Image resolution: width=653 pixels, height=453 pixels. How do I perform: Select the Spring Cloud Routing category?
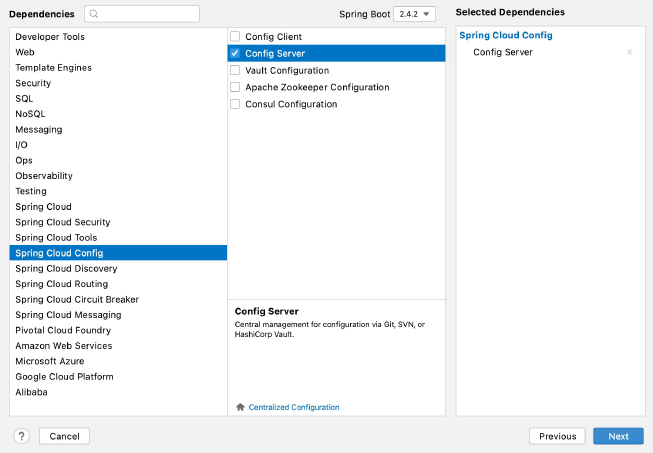tap(118, 284)
